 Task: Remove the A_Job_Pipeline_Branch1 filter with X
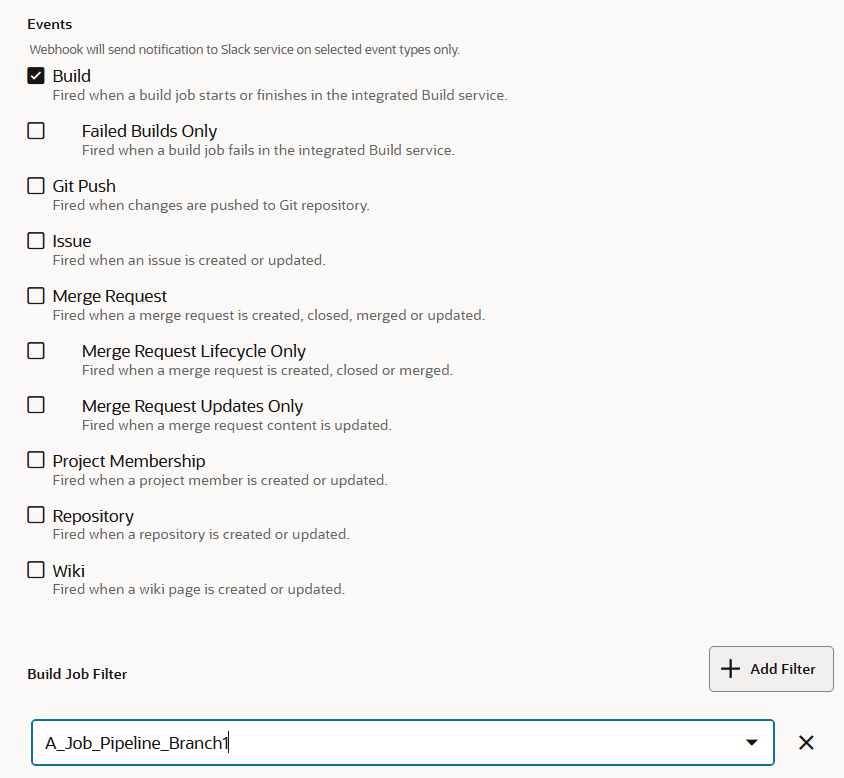(806, 742)
